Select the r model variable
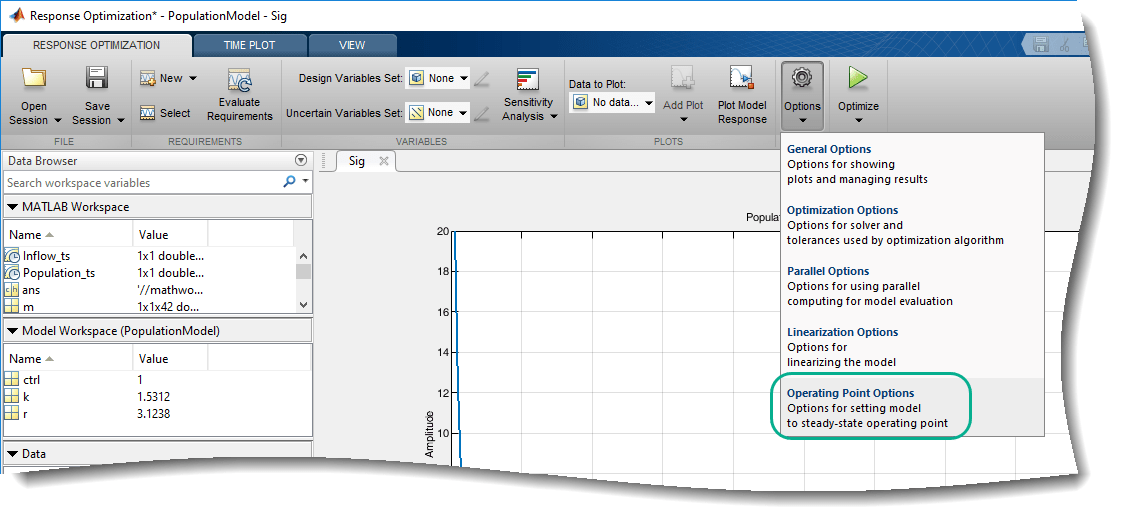 [x=158, y=414]
